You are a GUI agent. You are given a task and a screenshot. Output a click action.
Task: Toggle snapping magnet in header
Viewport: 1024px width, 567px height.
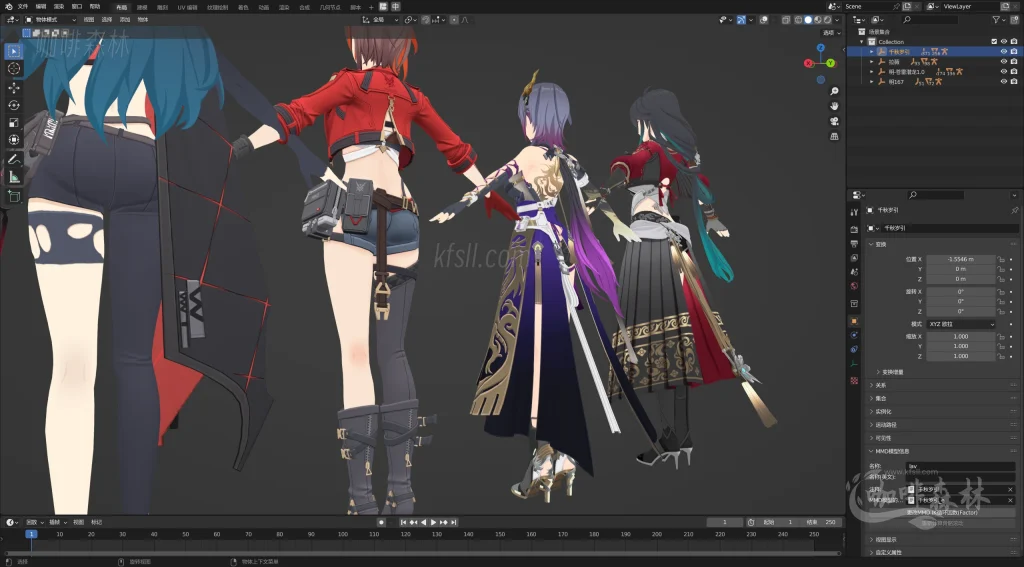point(426,20)
